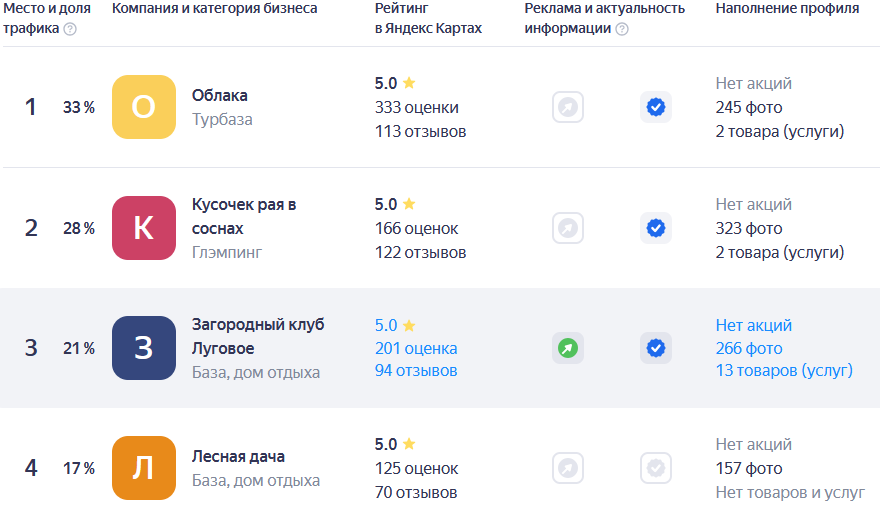The width and height of the screenshot is (880, 520).
Task: Click the blue verified badge in Облака row
Action: click(x=656, y=107)
